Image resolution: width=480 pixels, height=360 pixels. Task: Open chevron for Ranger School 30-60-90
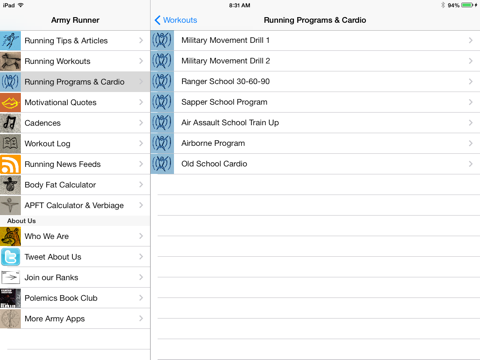tap(470, 82)
